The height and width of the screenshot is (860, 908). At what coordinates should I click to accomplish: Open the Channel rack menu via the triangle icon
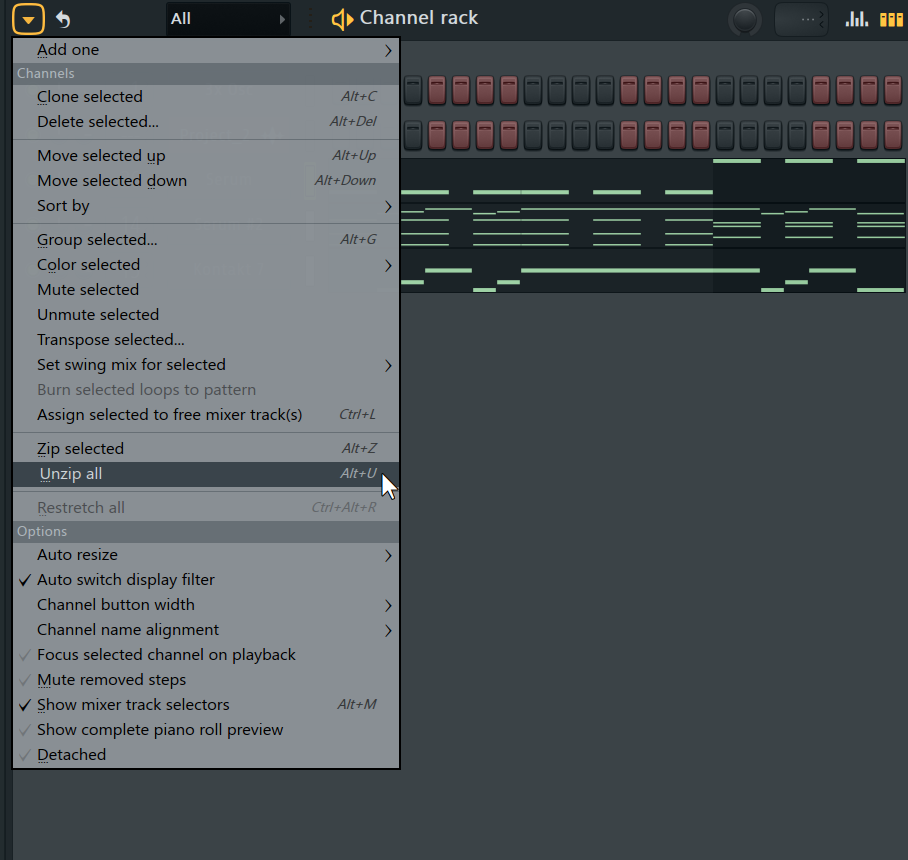(27, 18)
